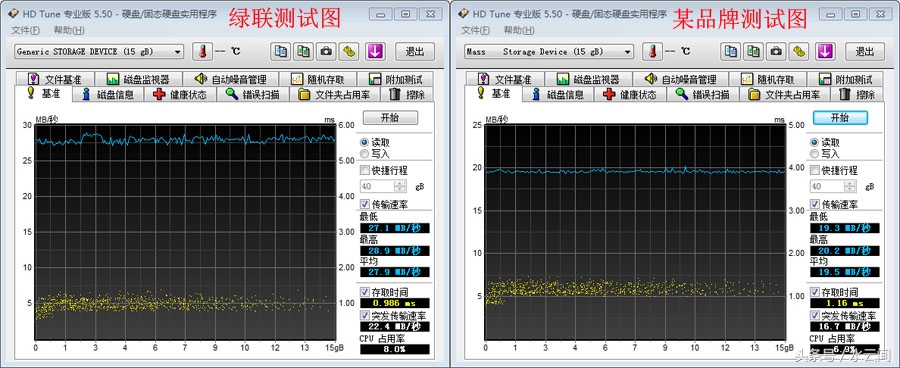Select 写入 radio button in left window

pyautogui.click(x=364, y=153)
